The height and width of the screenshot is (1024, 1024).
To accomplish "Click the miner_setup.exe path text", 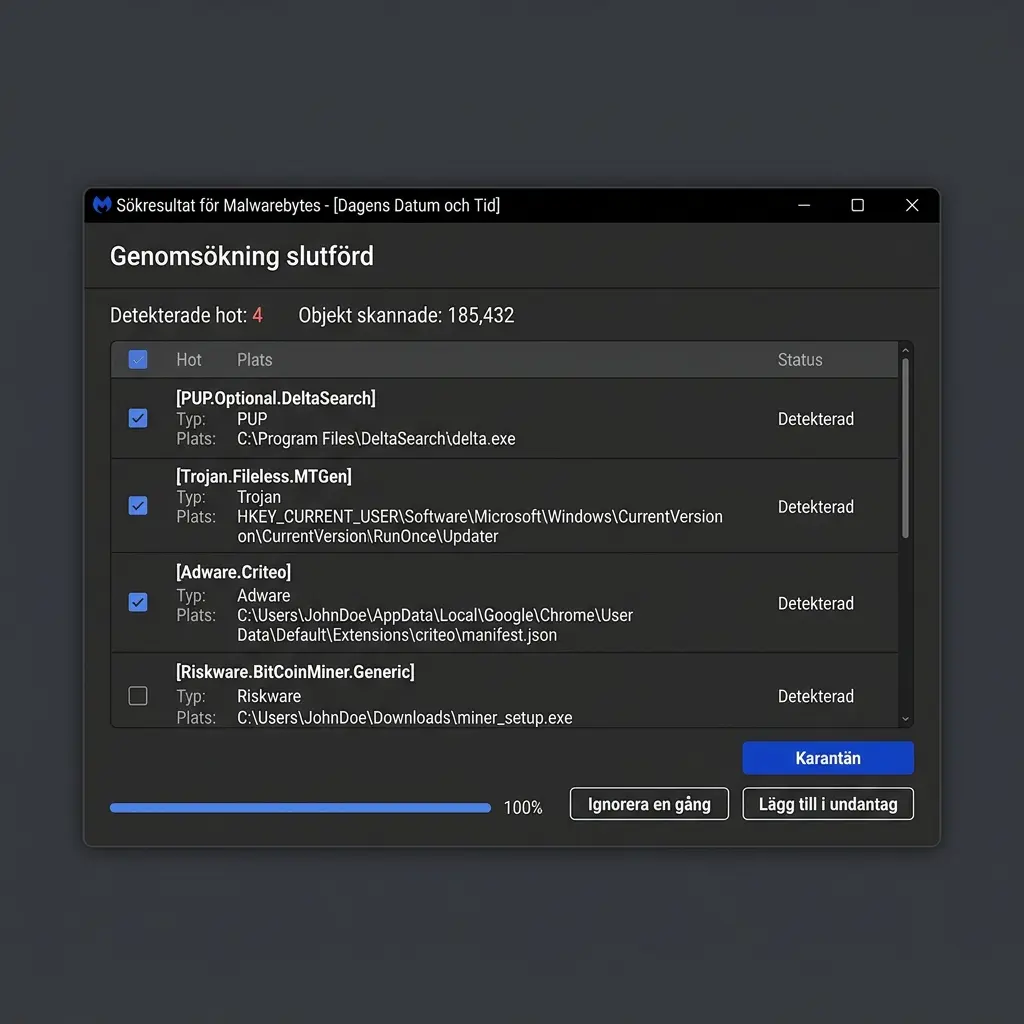I will pyautogui.click(x=405, y=718).
